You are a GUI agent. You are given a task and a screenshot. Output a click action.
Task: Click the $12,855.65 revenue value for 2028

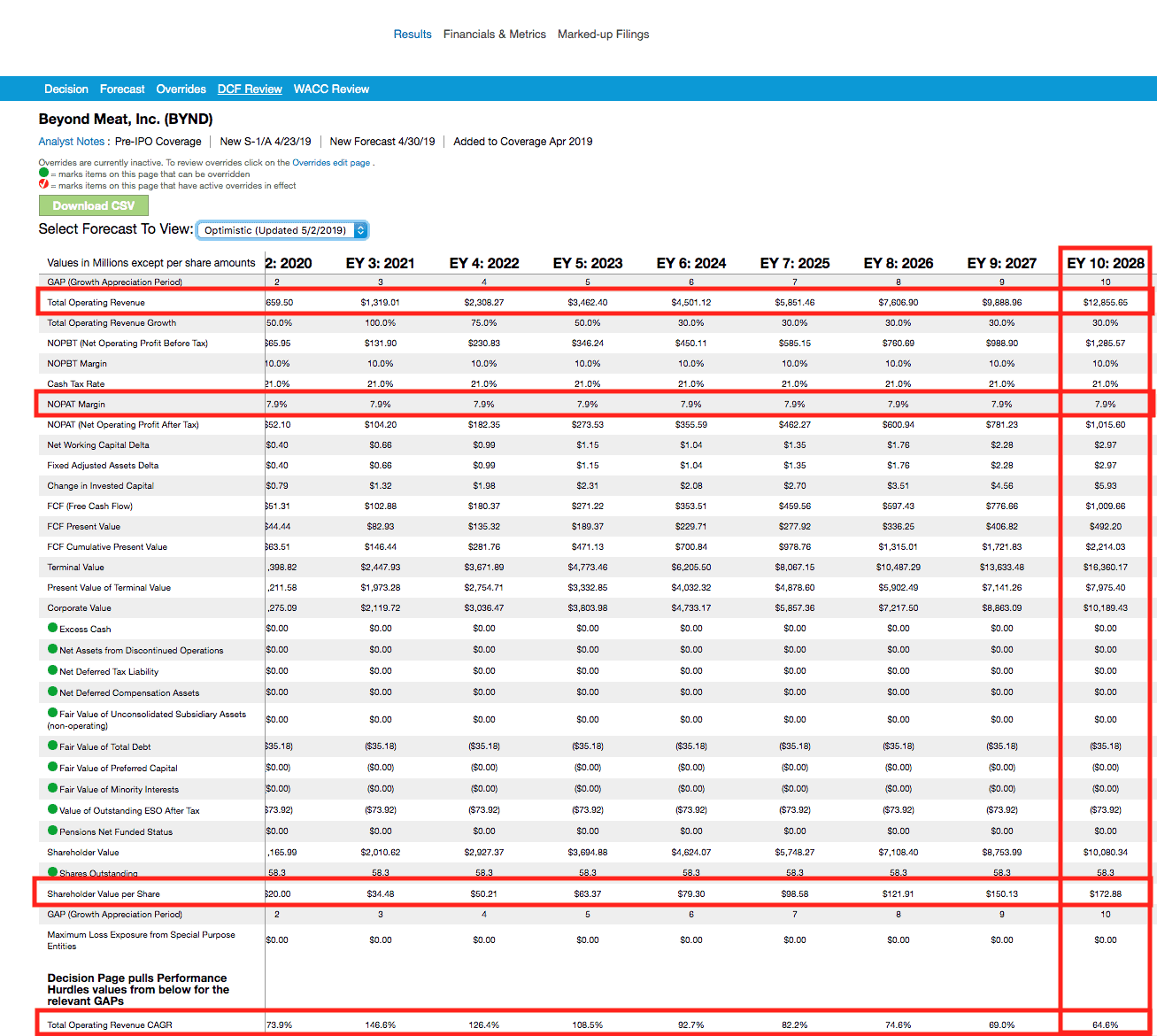(1106, 303)
